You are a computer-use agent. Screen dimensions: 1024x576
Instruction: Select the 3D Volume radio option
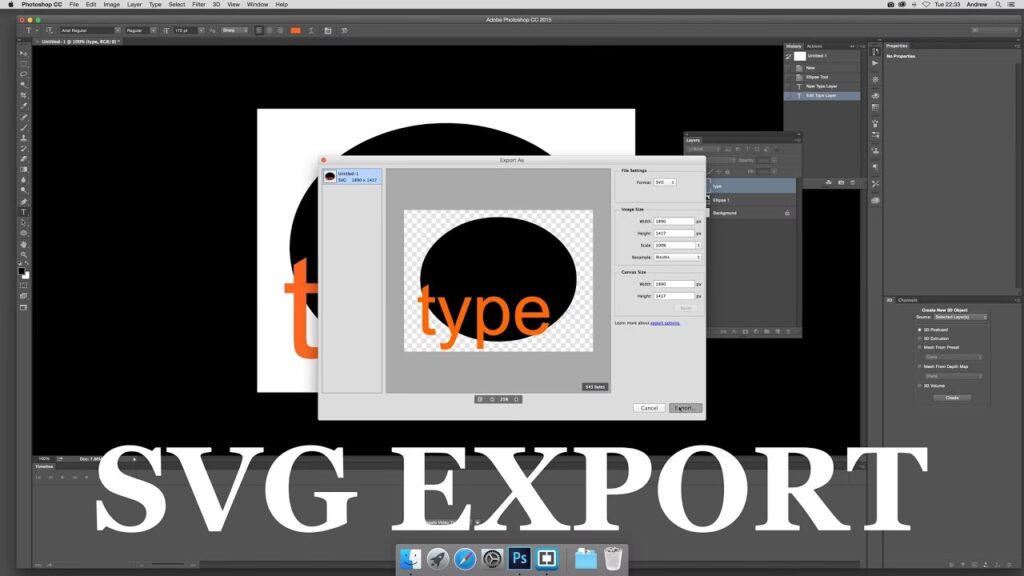tap(920, 385)
